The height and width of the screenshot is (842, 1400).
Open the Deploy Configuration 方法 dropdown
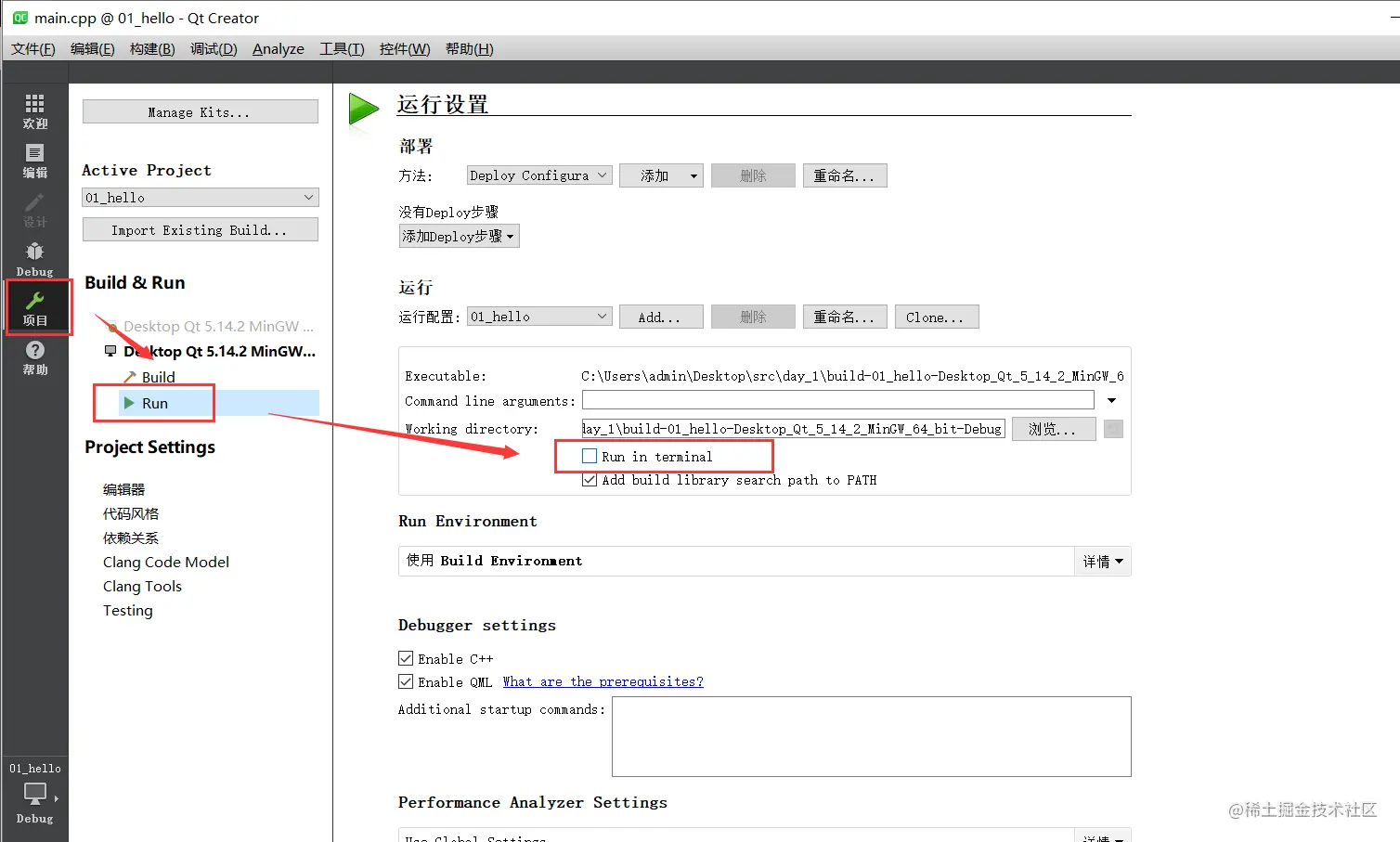tap(538, 175)
